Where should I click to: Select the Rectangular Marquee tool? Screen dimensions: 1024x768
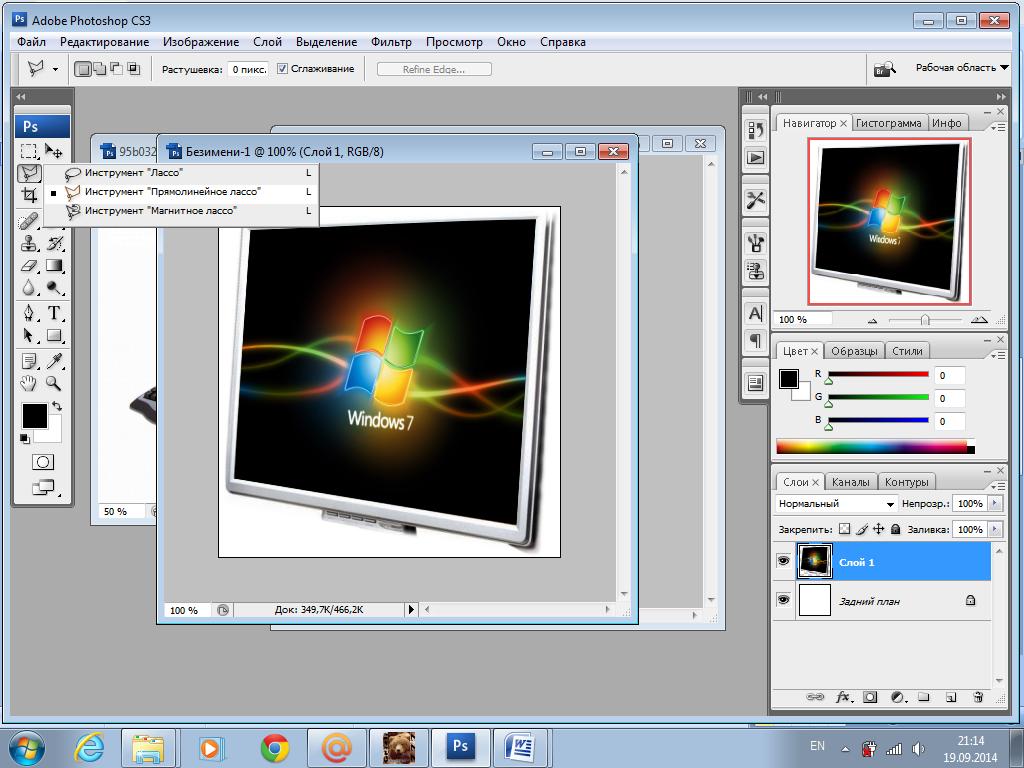click(29, 151)
